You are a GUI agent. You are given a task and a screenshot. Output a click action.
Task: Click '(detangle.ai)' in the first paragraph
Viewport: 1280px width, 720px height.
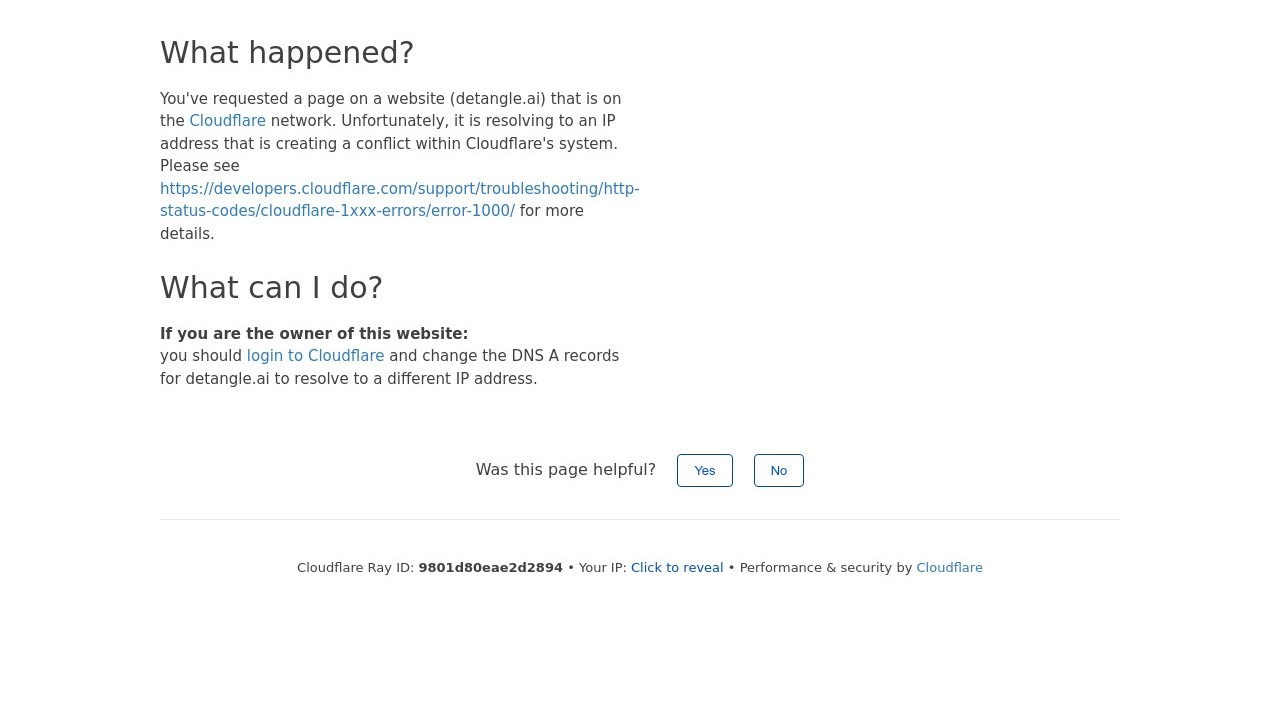[498, 99]
